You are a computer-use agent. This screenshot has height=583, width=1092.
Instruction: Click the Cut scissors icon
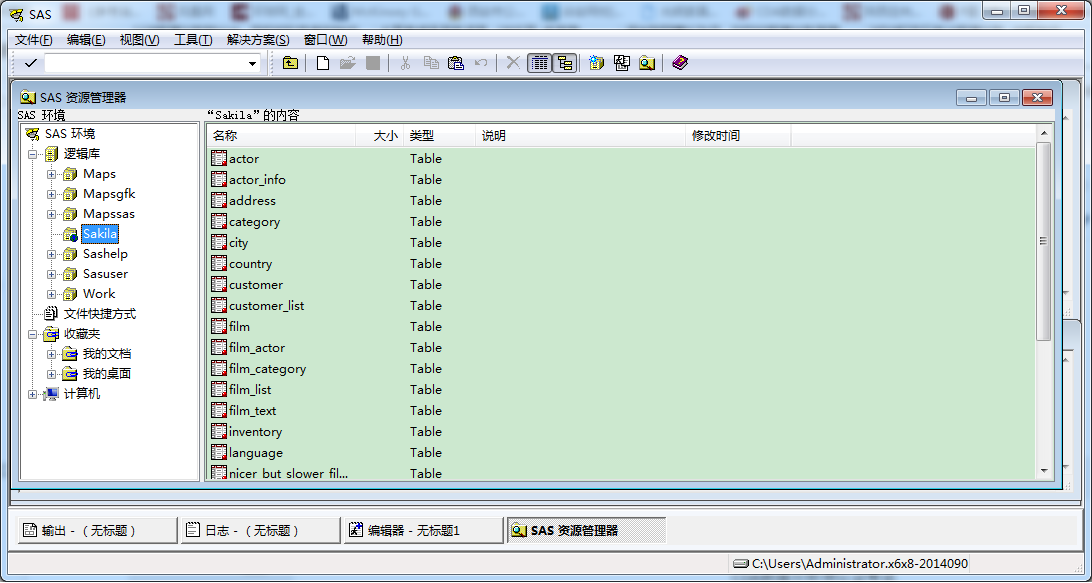point(405,63)
